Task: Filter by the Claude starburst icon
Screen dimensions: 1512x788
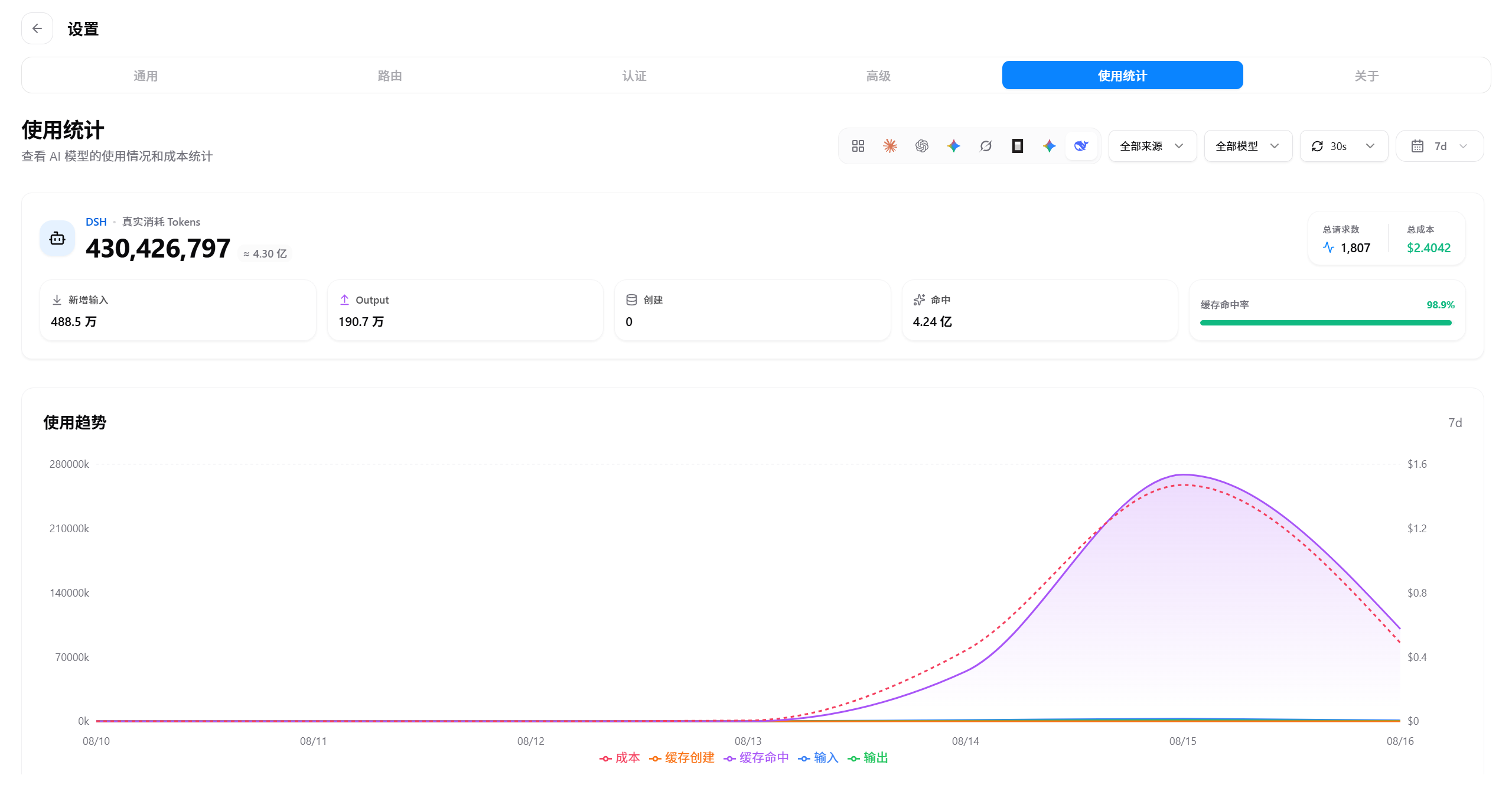Action: (890, 146)
